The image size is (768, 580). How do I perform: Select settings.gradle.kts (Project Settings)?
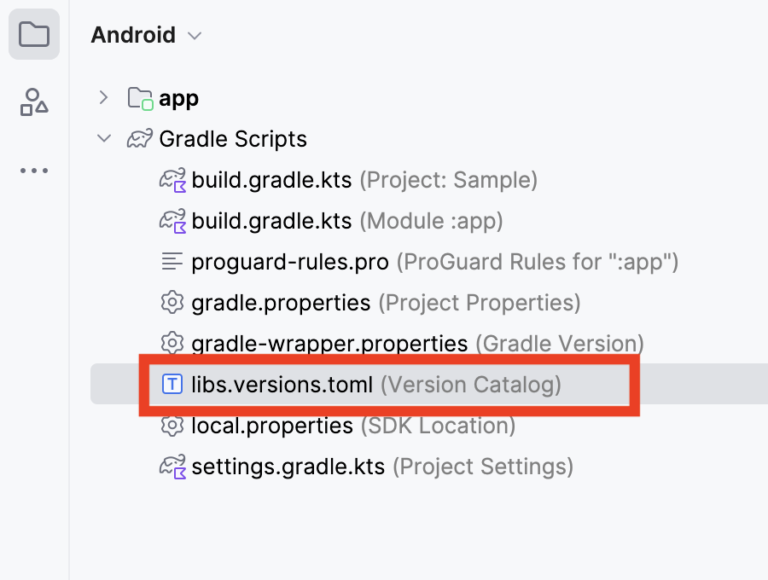pos(288,466)
